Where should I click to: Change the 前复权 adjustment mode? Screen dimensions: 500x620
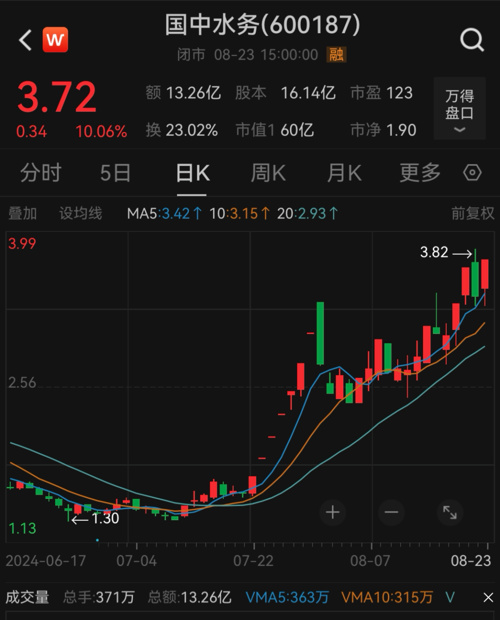[x=473, y=214]
